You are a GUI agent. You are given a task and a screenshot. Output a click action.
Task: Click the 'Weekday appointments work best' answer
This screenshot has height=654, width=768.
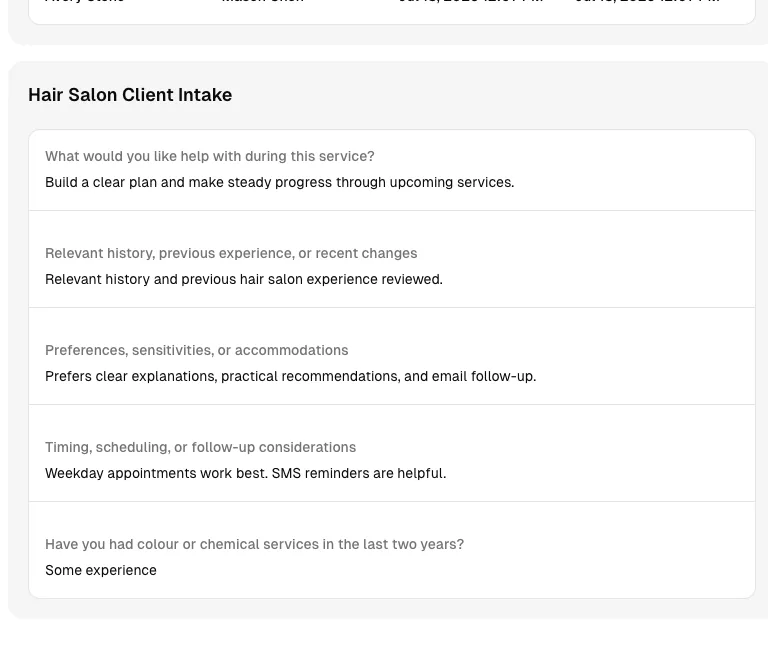pos(245,473)
